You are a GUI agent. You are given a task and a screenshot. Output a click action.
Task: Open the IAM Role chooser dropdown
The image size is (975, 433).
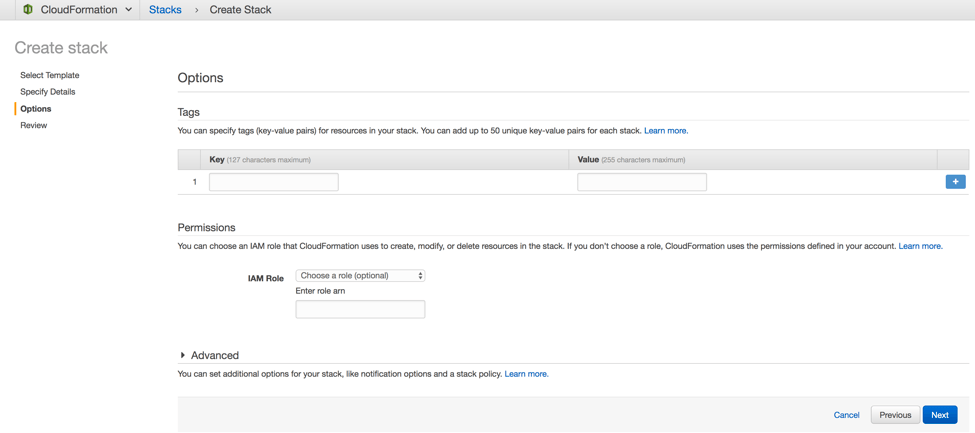pyautogui.click(x=360, y=276)
